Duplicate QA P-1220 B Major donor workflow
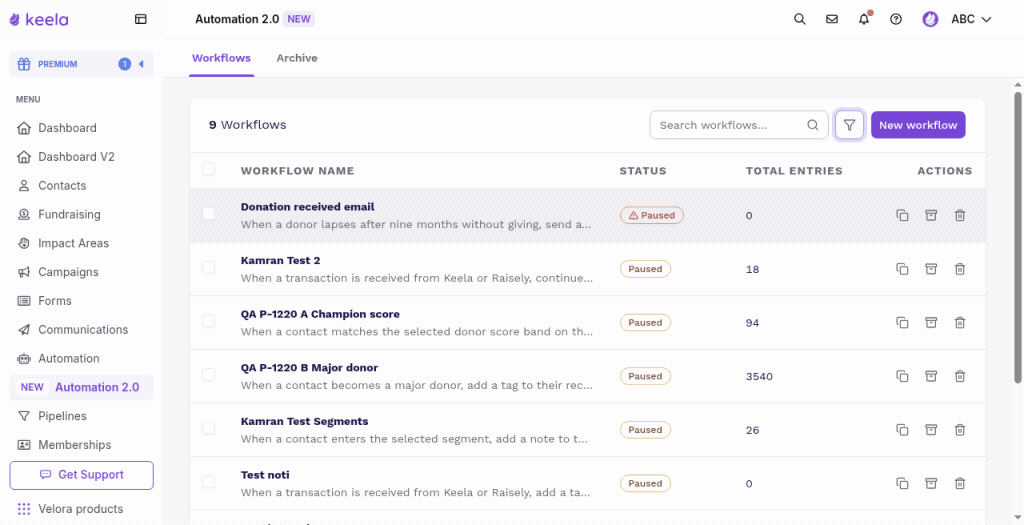Screen dimensions: 1024x525 [x=902, y=376]
